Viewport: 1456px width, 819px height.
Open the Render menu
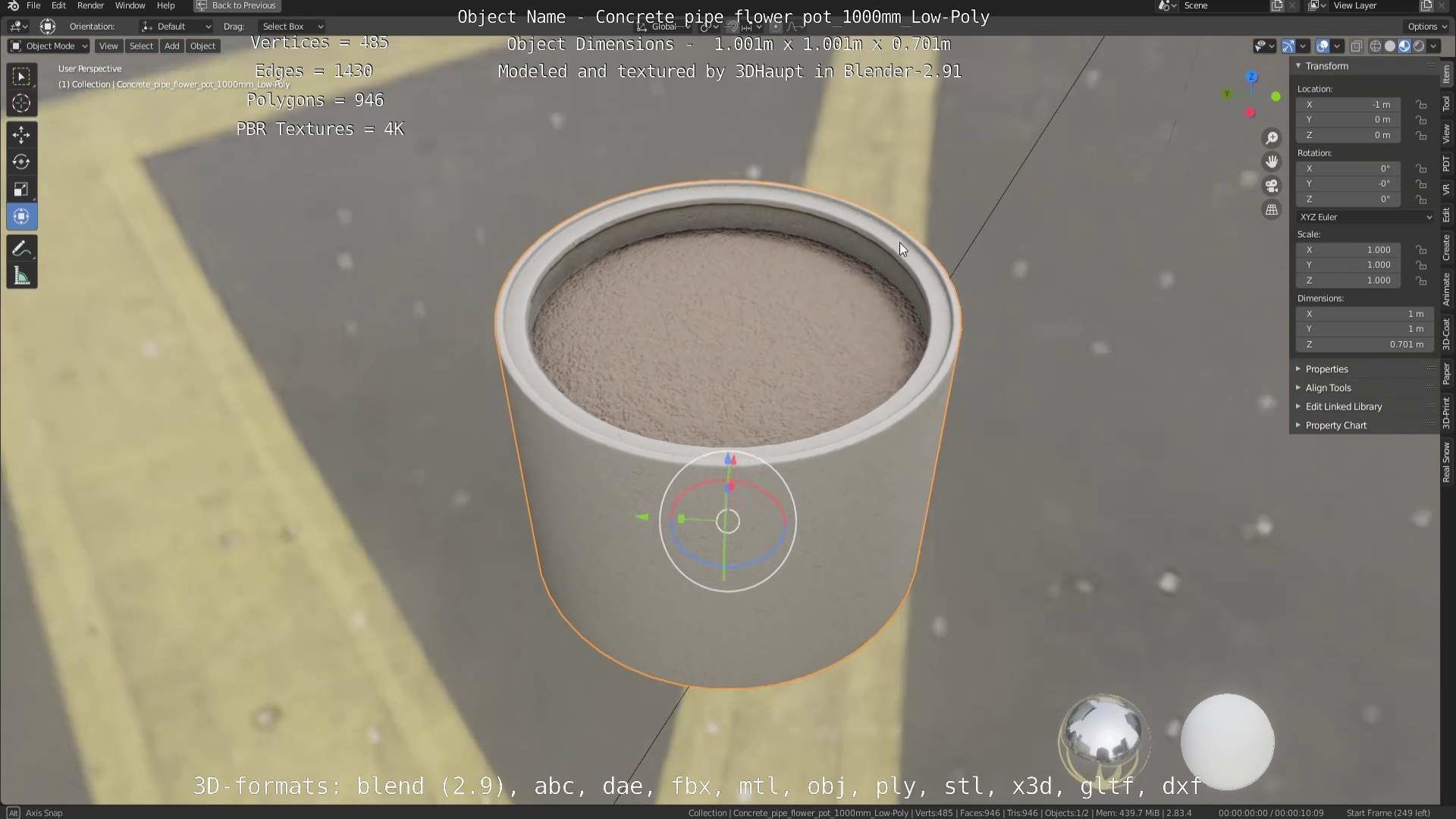(x=90, y=5)
